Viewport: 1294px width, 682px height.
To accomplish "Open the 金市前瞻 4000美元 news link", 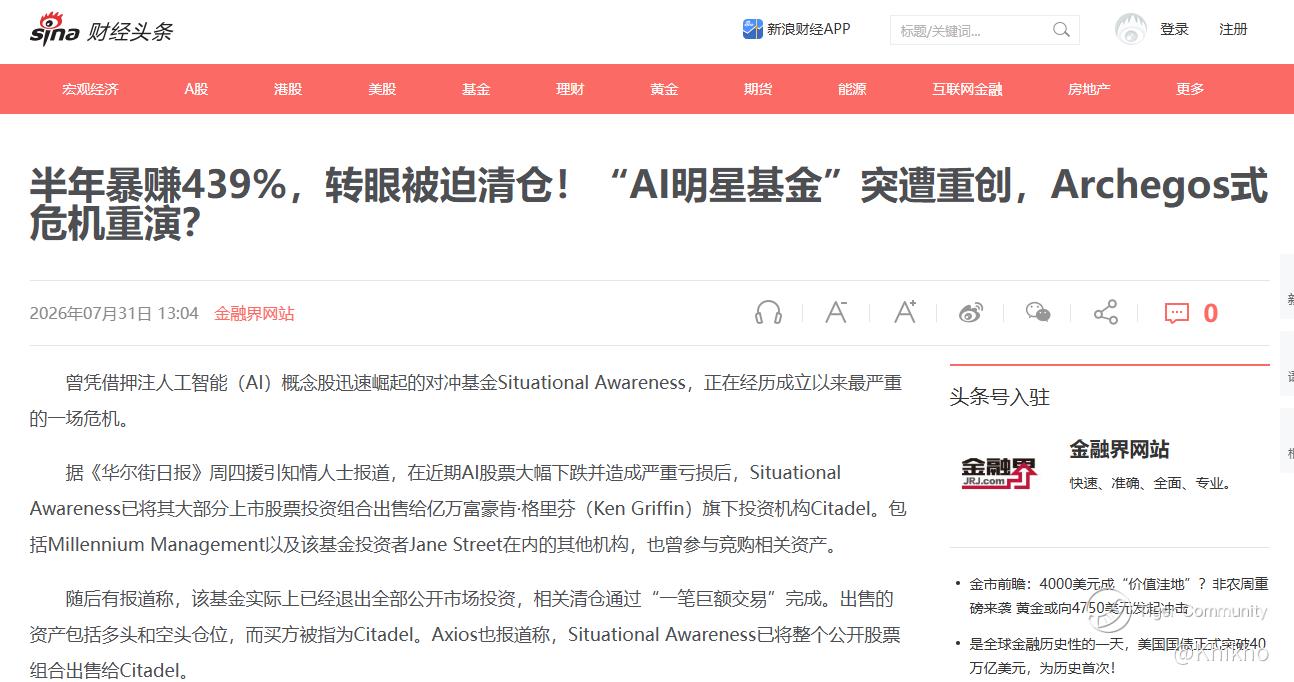I will click(1118, 595).
